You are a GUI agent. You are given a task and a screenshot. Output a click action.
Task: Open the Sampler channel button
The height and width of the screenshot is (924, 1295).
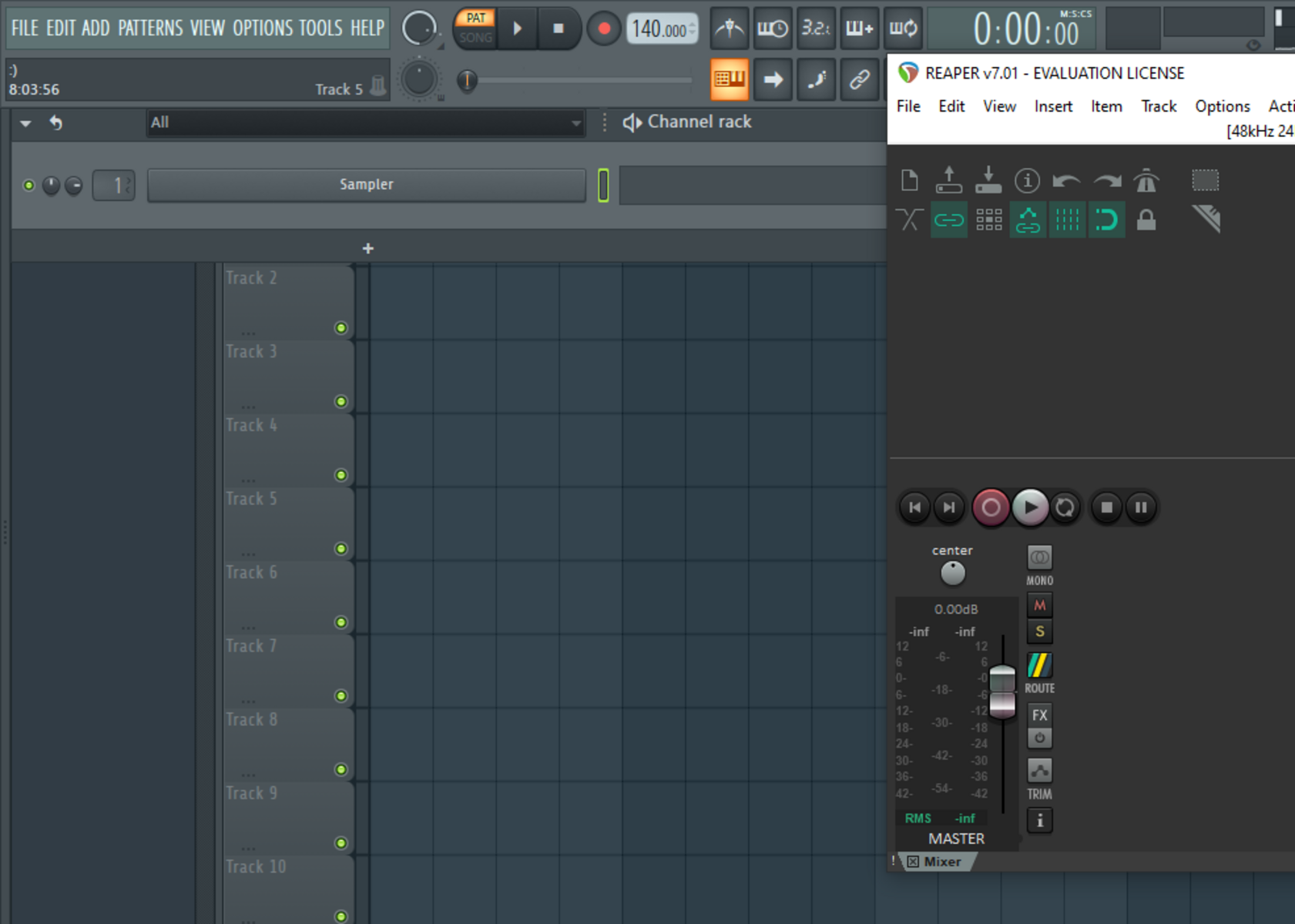click(367, 185)
